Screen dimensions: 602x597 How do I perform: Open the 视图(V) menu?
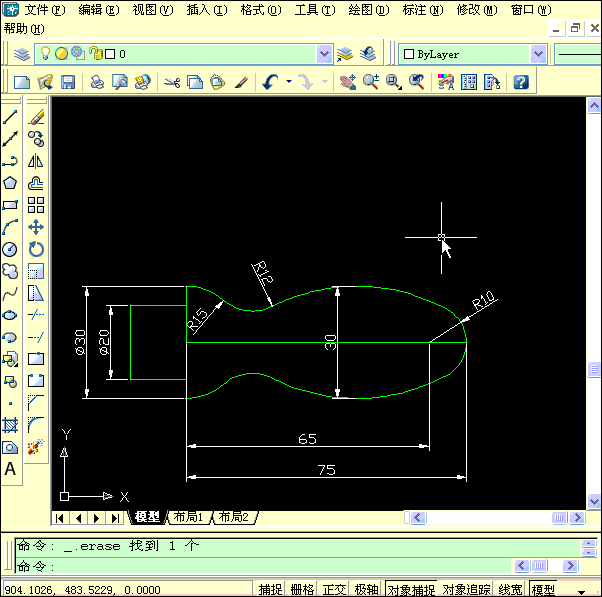[x=153, y=10]
